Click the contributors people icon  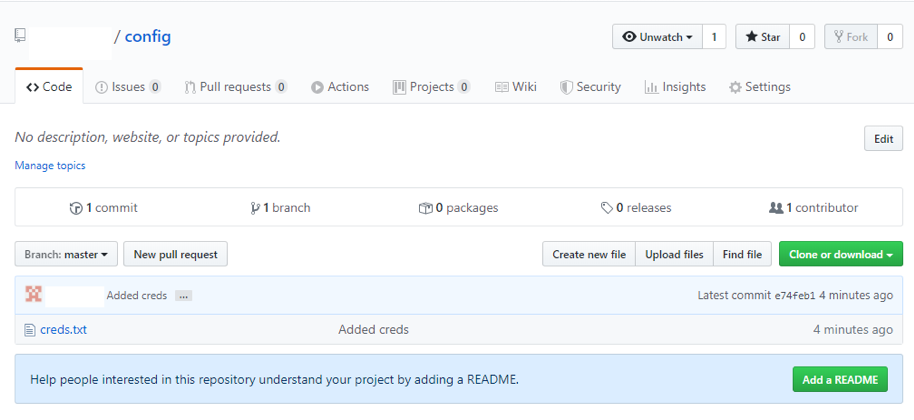click(776, 208)
